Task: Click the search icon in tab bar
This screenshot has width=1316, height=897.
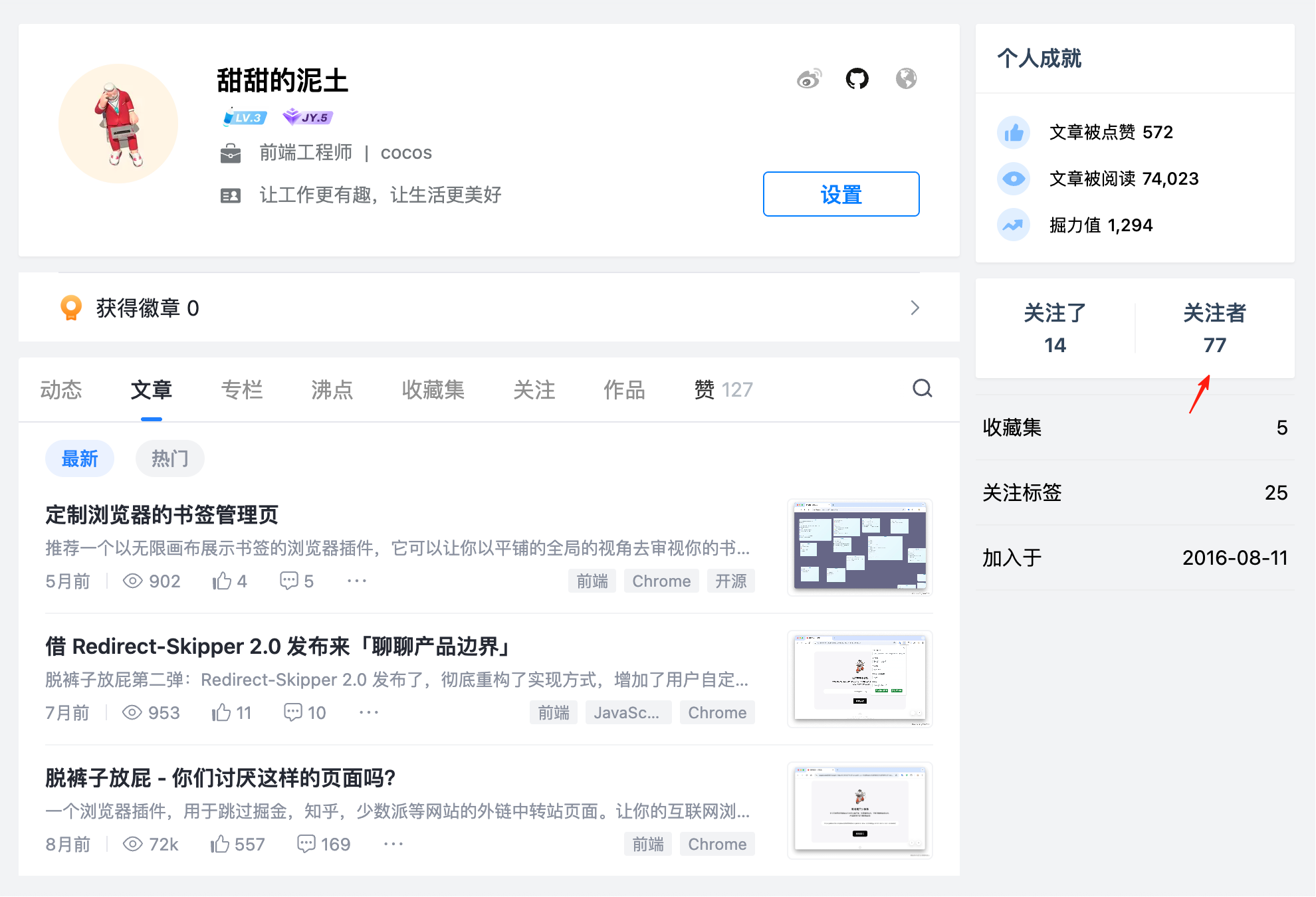Action: coord(922,389)
